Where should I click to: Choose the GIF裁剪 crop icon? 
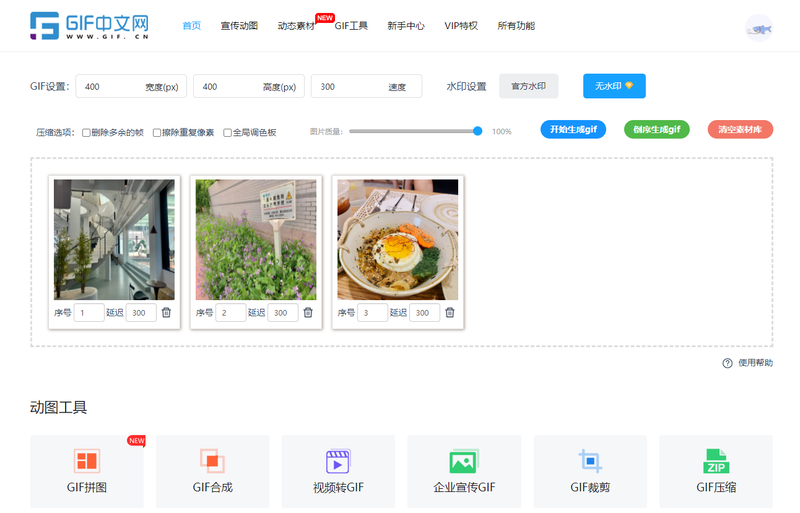[x=590, y=461]
